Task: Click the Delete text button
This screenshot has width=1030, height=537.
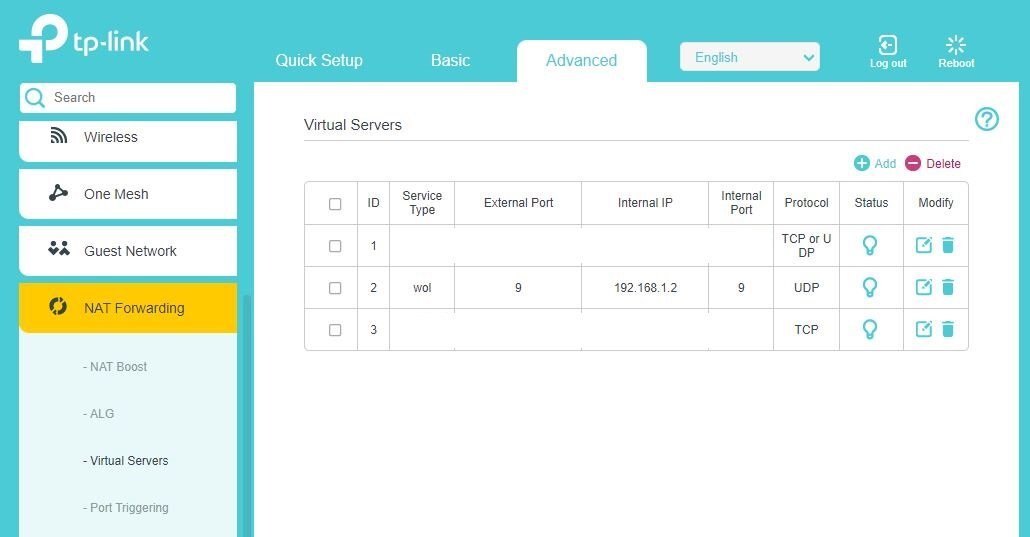Action: [x=943, y=164]
